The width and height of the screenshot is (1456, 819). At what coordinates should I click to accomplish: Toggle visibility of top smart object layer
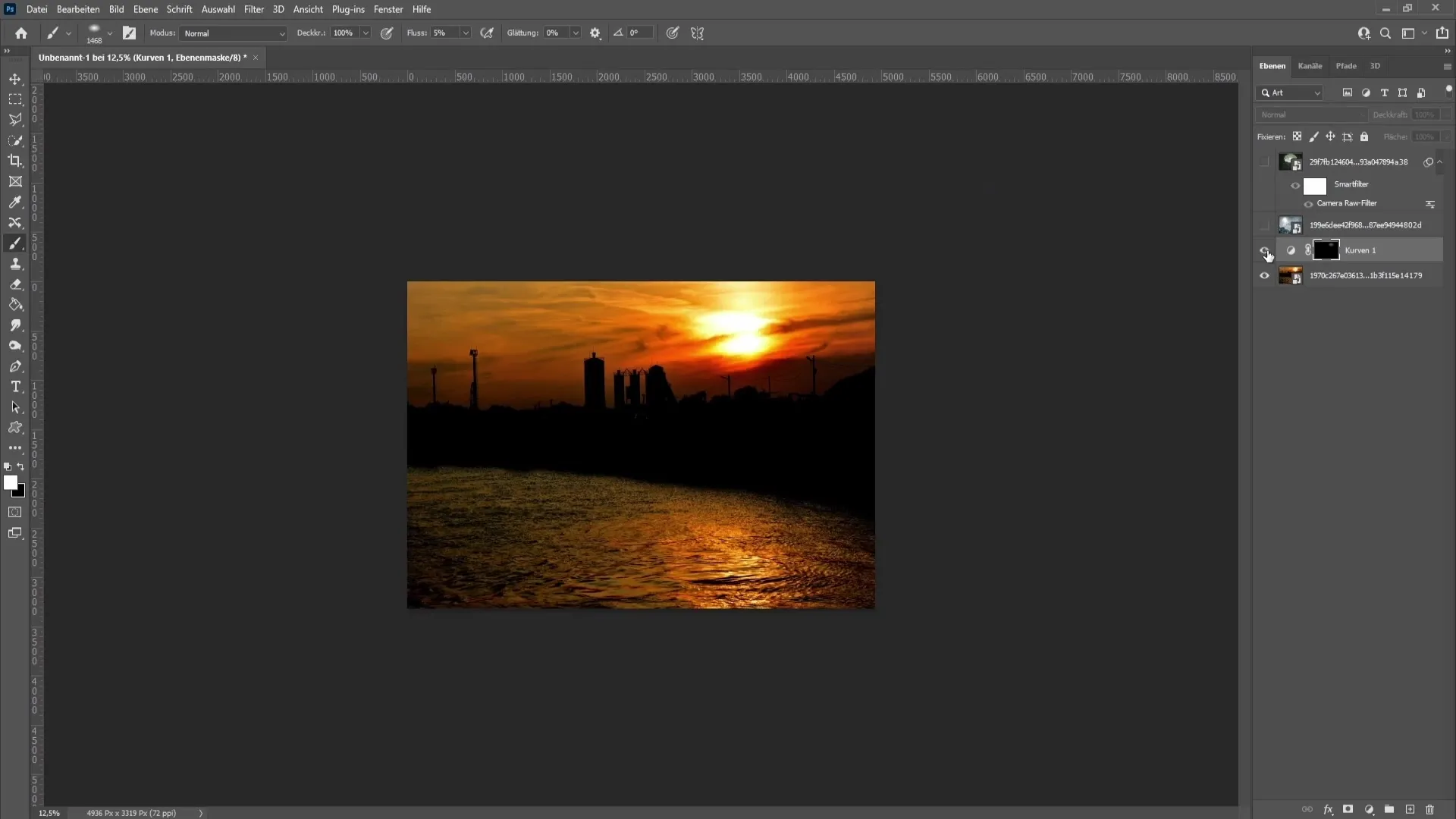1264,161
